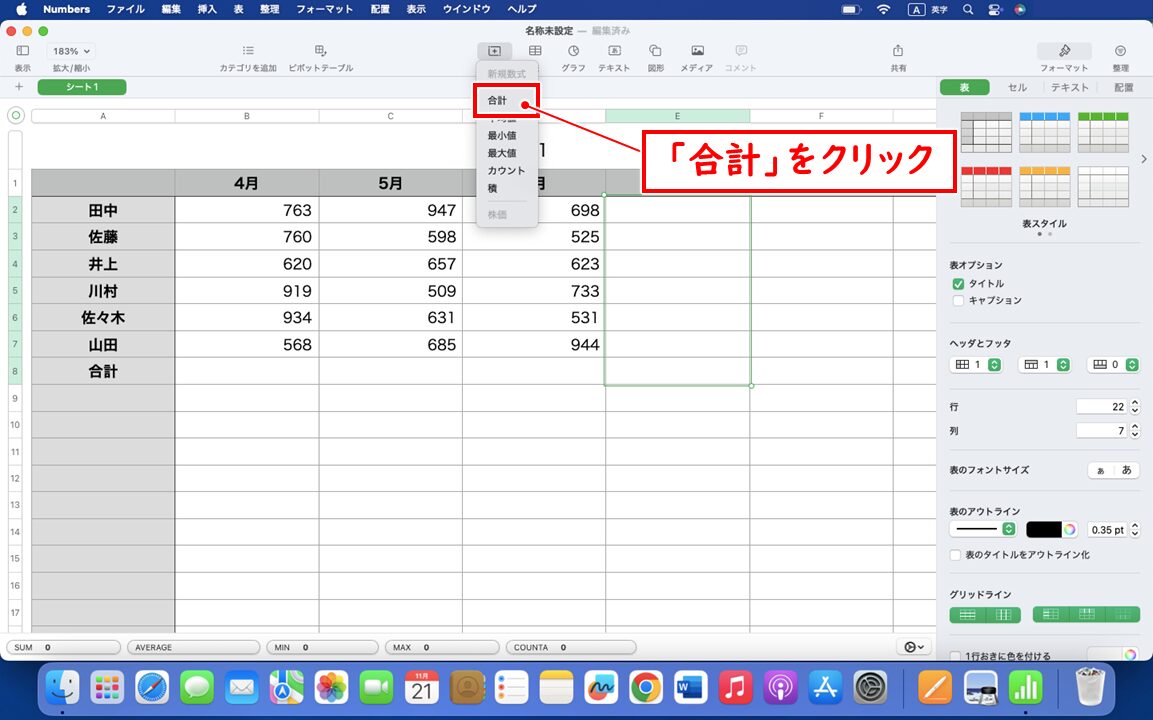Click the カテゴリを追加 toolbar icon
The height and width of the screenshot is (720, 1153).
pos(247,53)
